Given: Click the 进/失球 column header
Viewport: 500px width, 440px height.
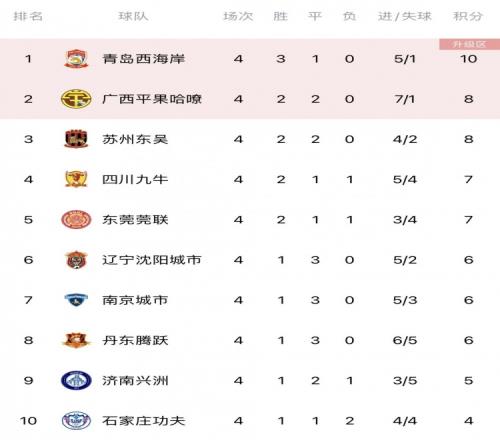Looking at the screenshot, I should click(405, 16).
